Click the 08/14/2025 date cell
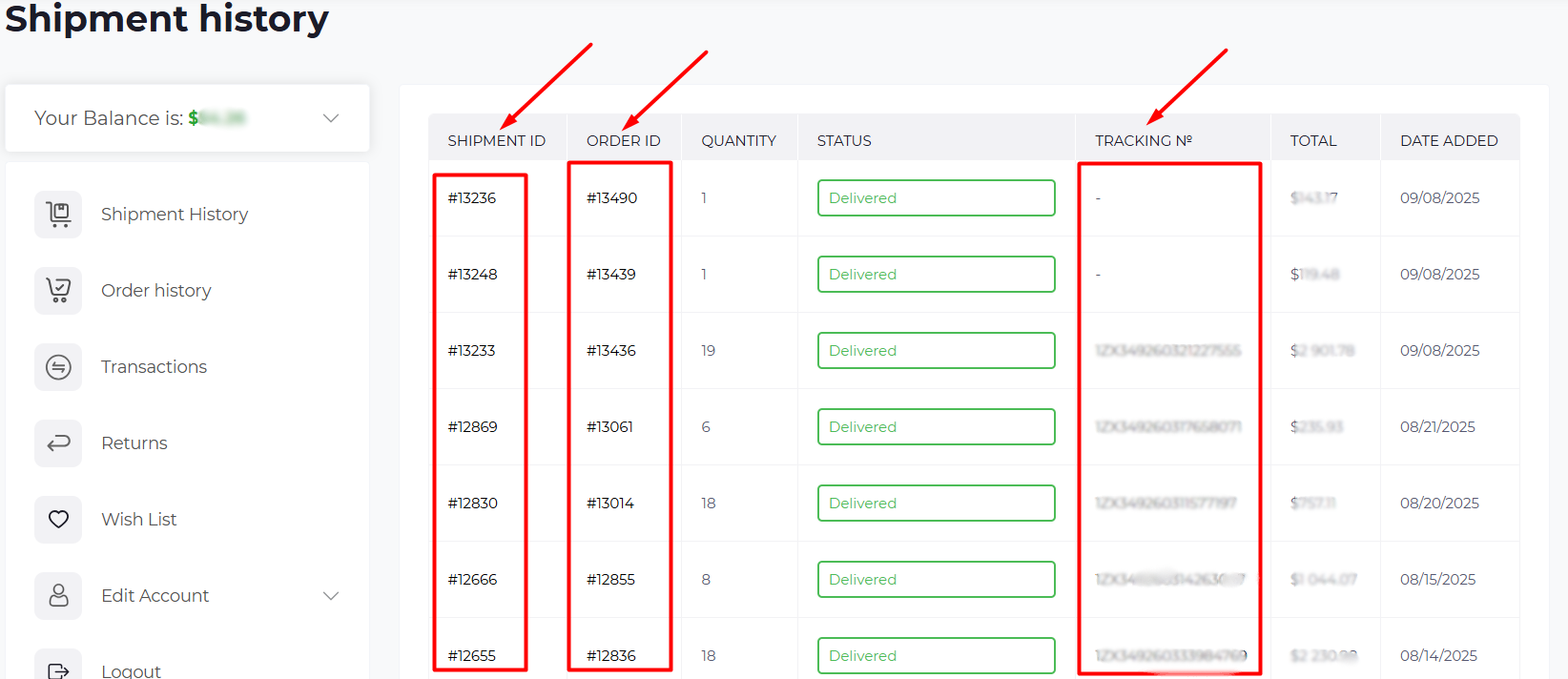Screen dimensions: 1568x679 [1439, 656]
